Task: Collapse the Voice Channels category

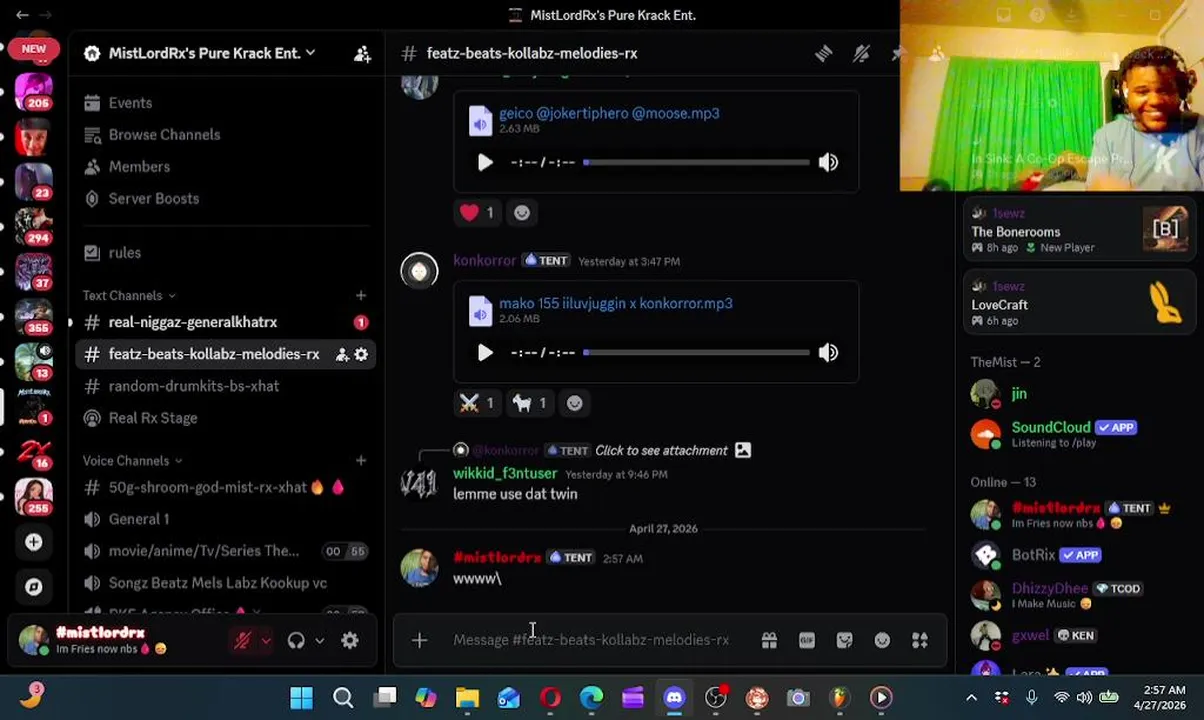Action: click(132, 460)
